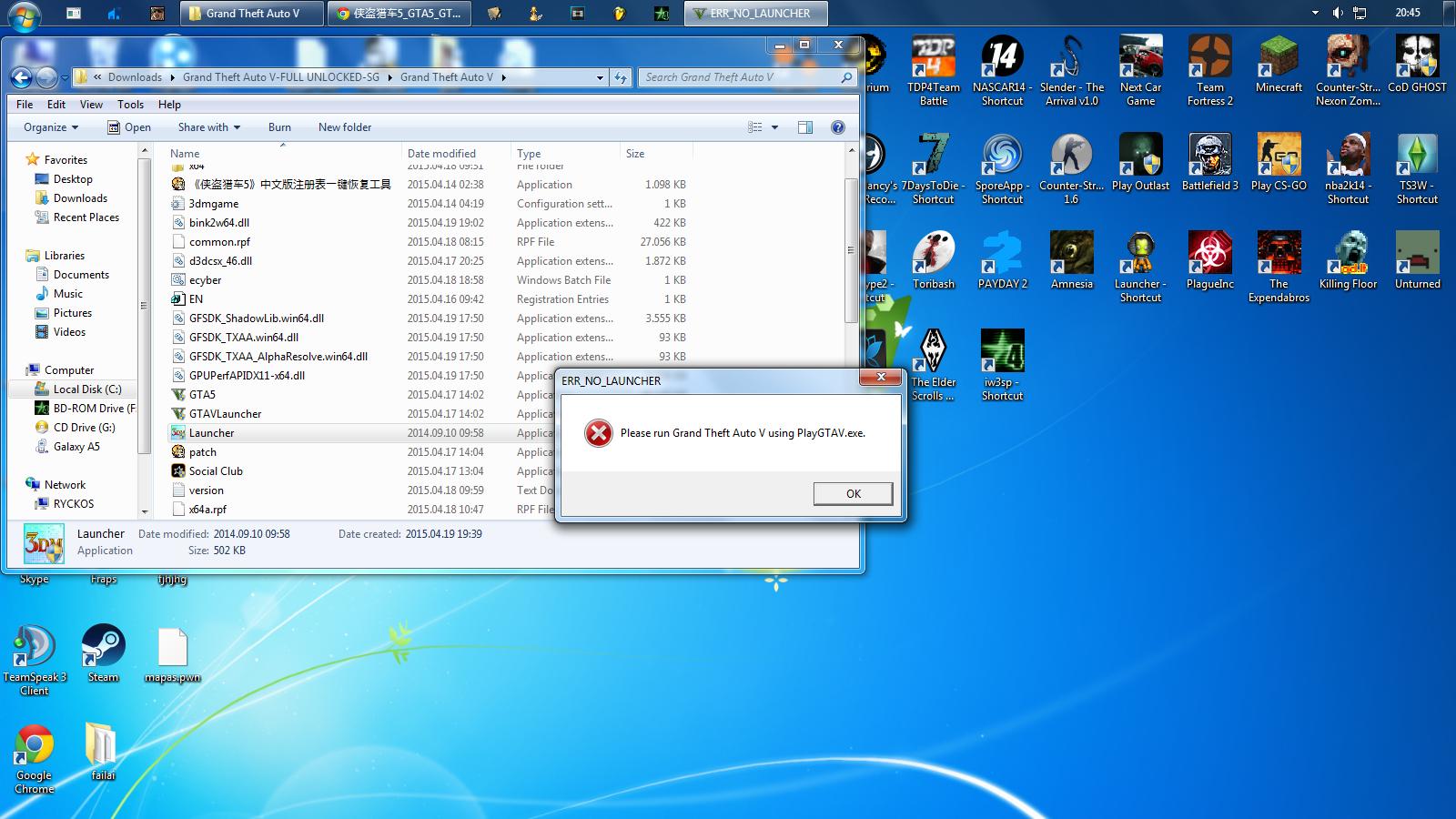Open Explorer help question mark icon

point(838,127)
